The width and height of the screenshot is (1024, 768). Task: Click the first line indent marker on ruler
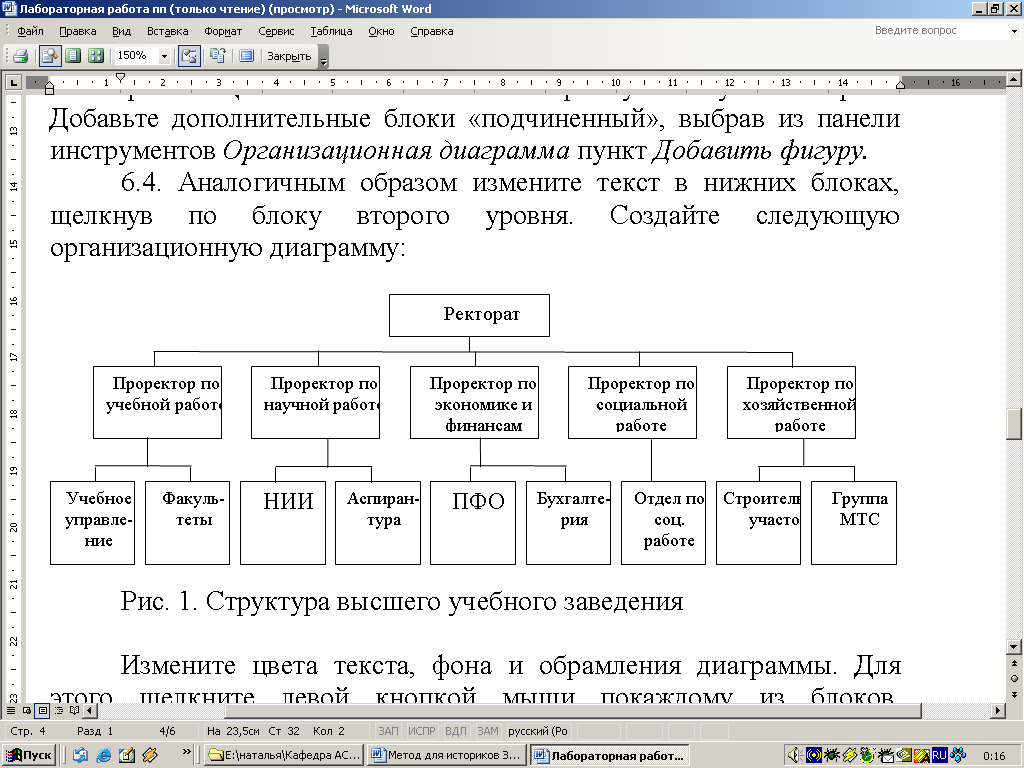(x=120, y=78)
